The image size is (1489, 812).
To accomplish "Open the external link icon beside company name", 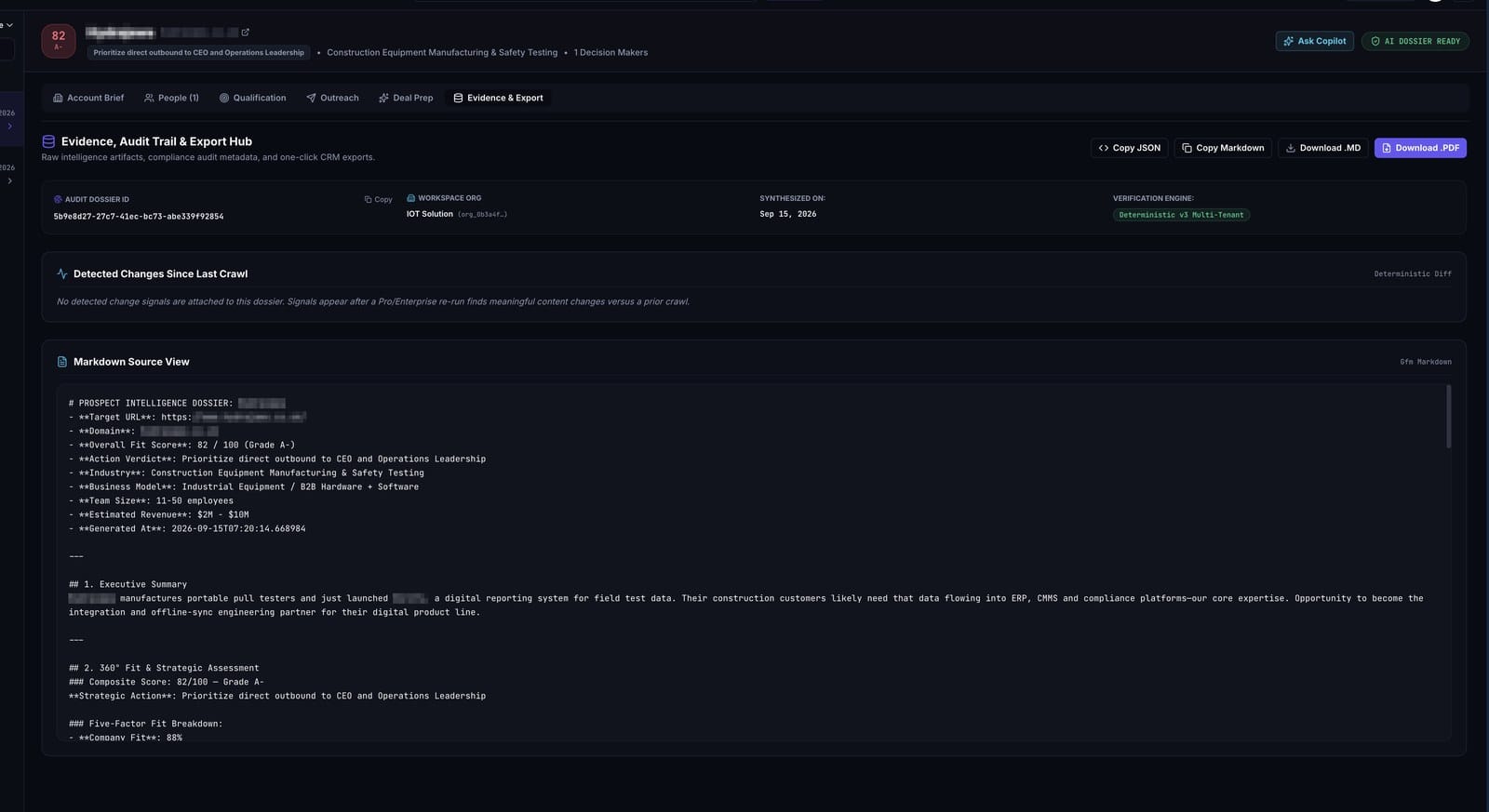I will tap(246, 33).
